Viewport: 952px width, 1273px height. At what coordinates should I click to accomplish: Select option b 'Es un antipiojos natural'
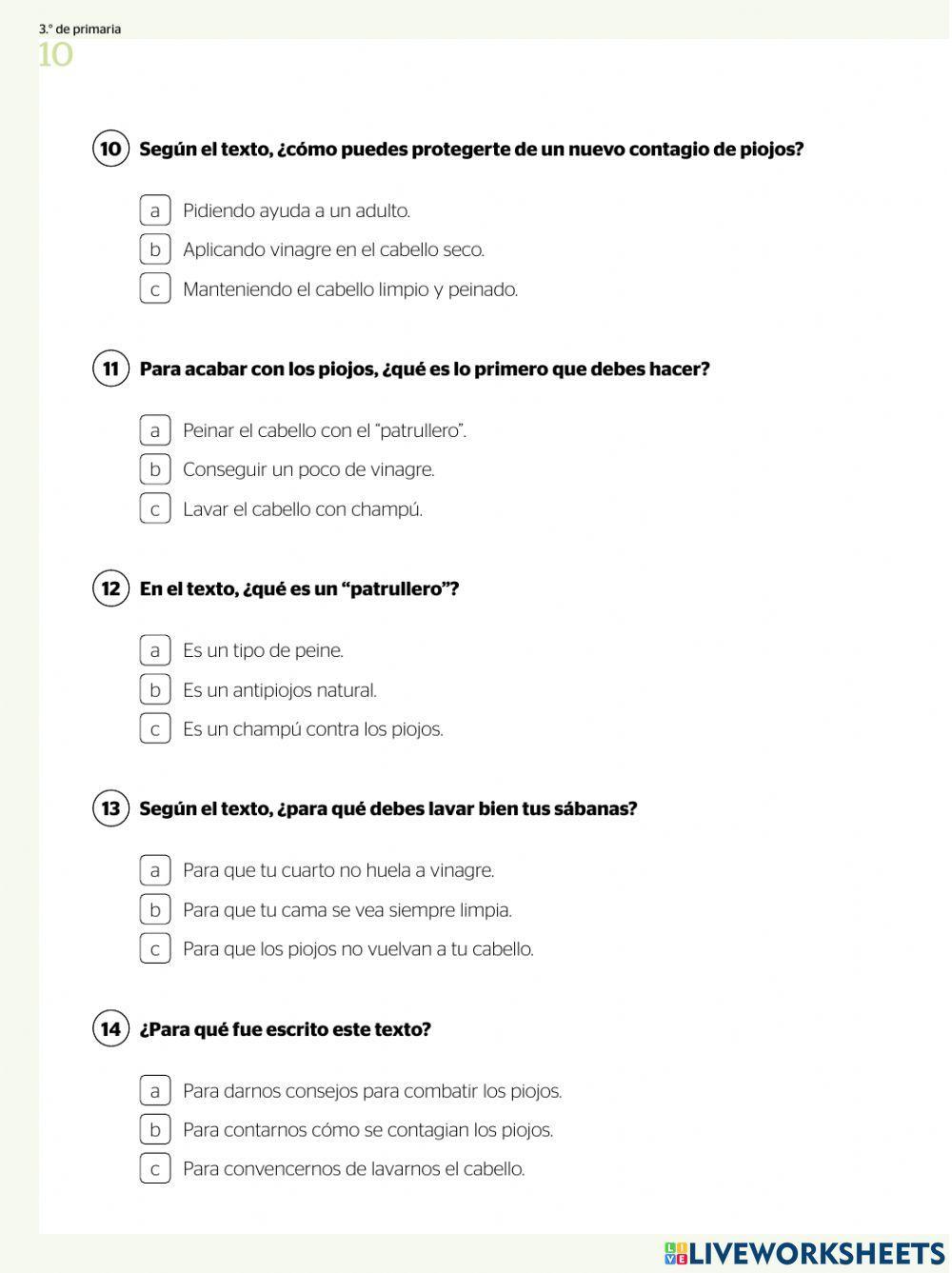154,689
